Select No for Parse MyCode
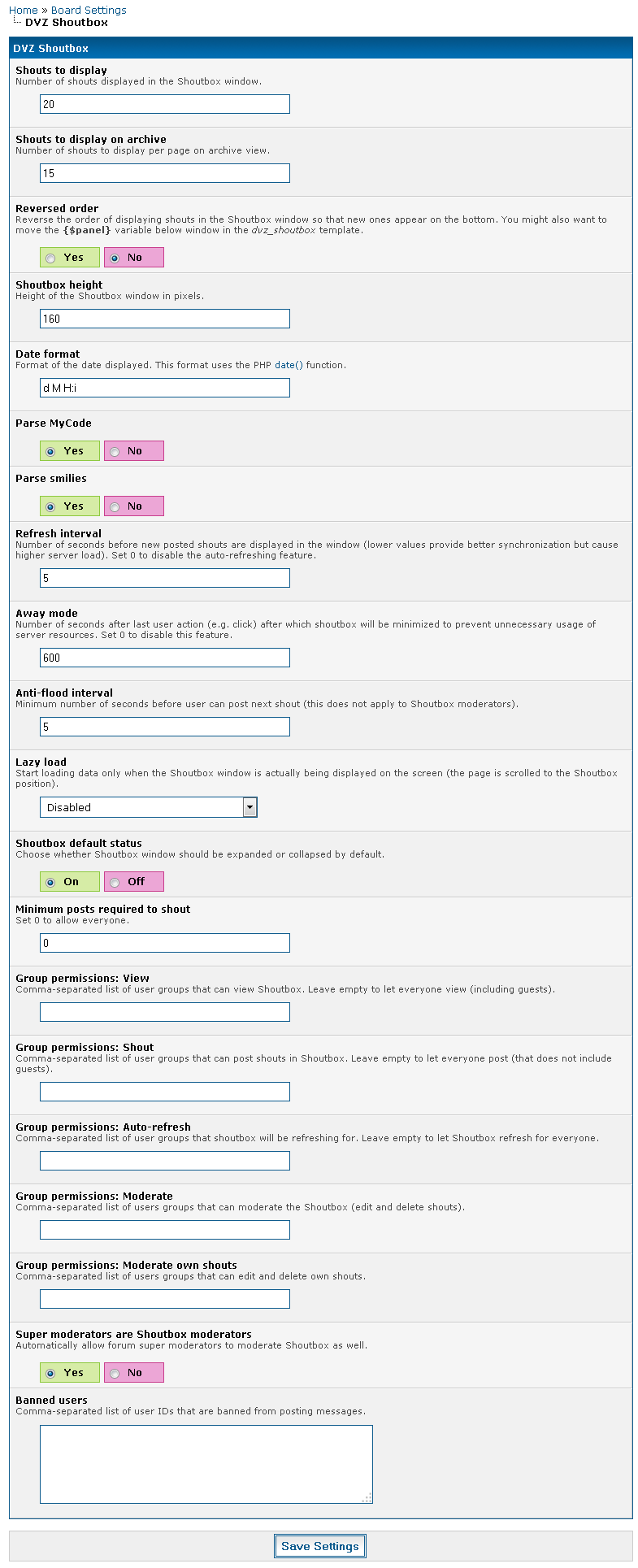Screen dimensions: 638x1568 [115, 452]
